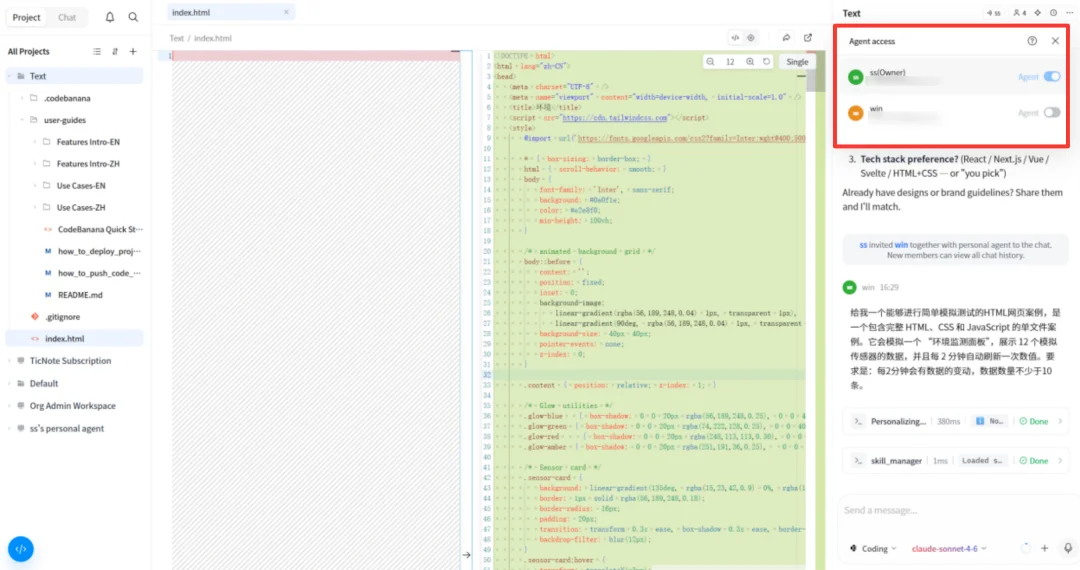The image size is (1080, 570).
Task: Toggle the Single view mode button
Action: pyautogui.click(x=797, y=62)
